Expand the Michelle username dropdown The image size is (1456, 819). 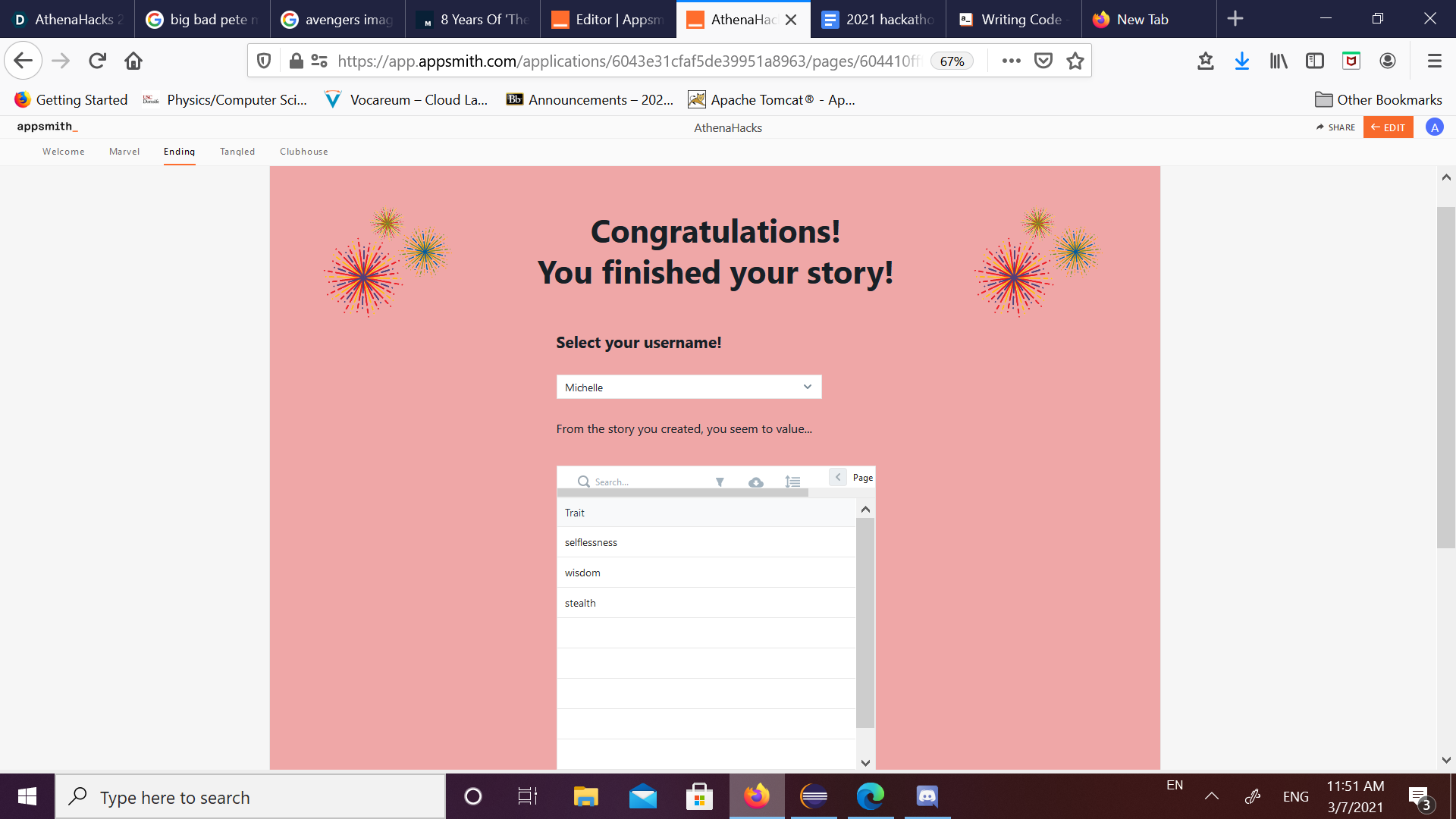689,387
